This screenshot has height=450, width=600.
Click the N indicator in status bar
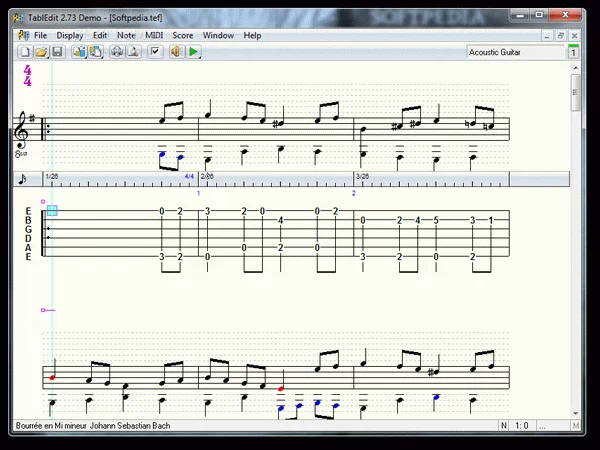click(x=504, y=426)
